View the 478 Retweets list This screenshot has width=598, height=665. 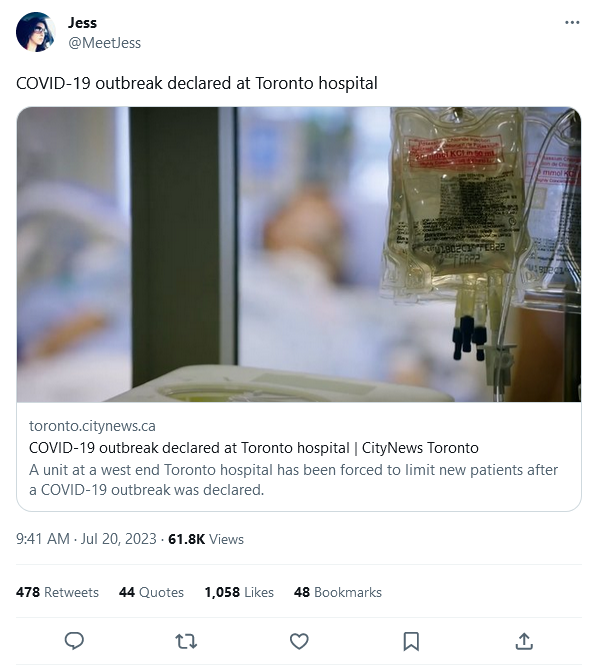(57, 592)
